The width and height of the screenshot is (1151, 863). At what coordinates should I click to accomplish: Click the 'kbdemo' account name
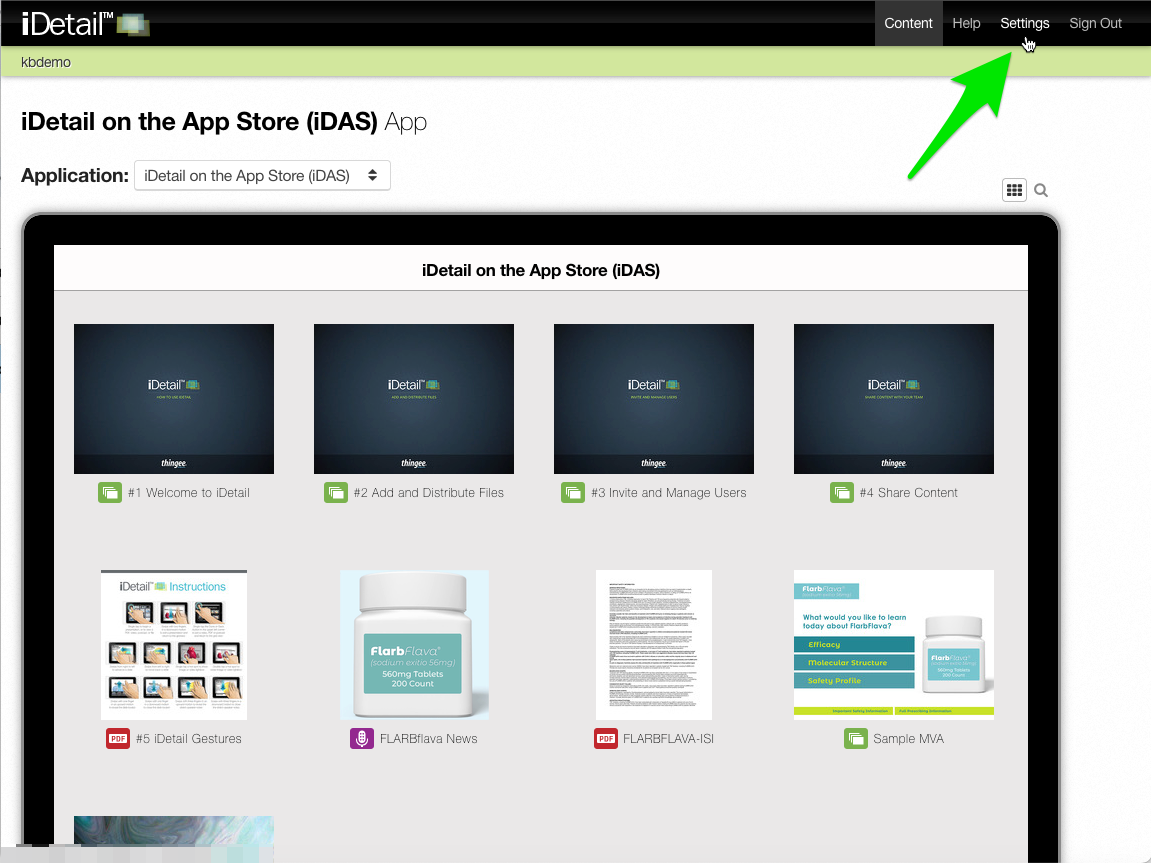[46, 62]
